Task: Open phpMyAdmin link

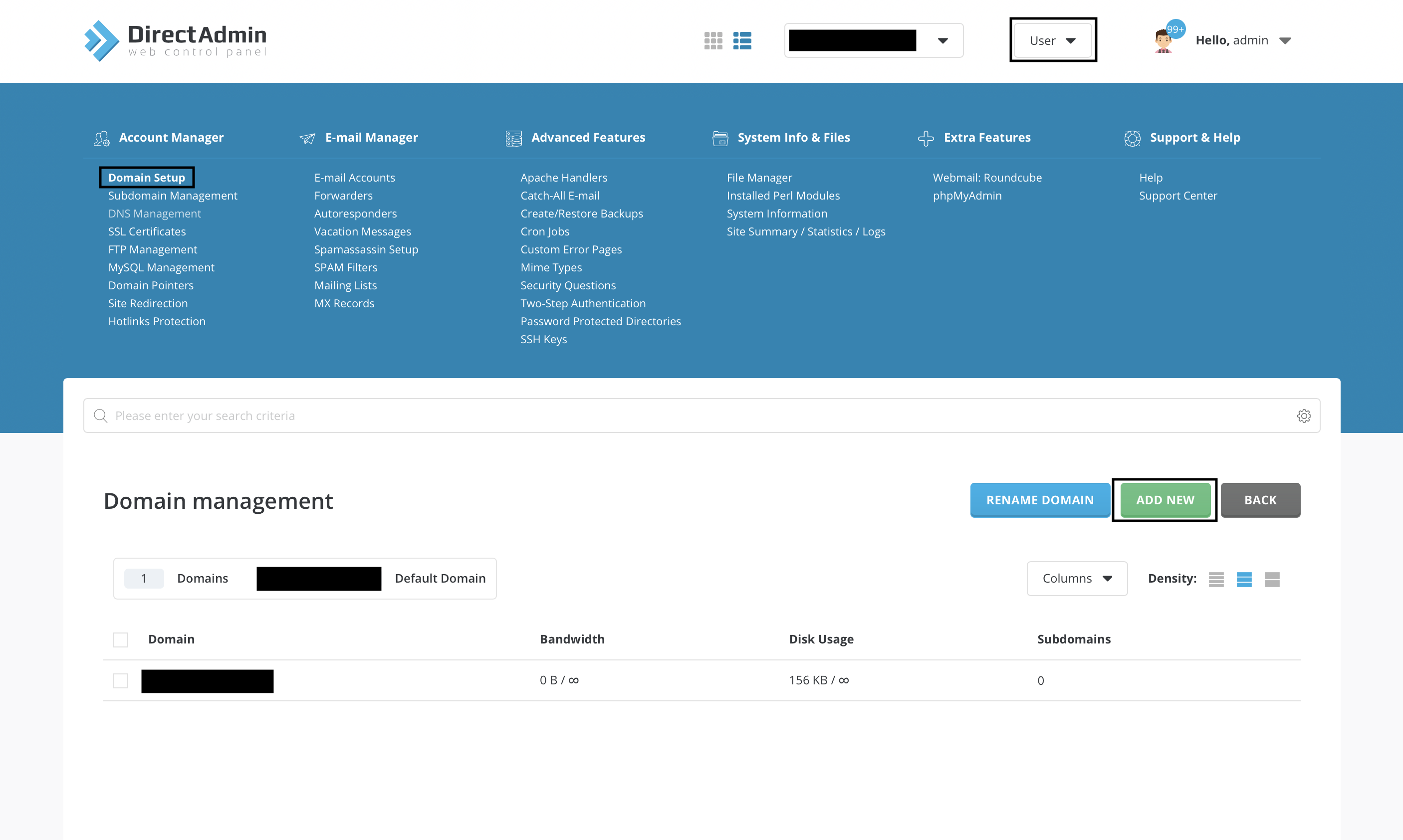Action: coord(967,196)
